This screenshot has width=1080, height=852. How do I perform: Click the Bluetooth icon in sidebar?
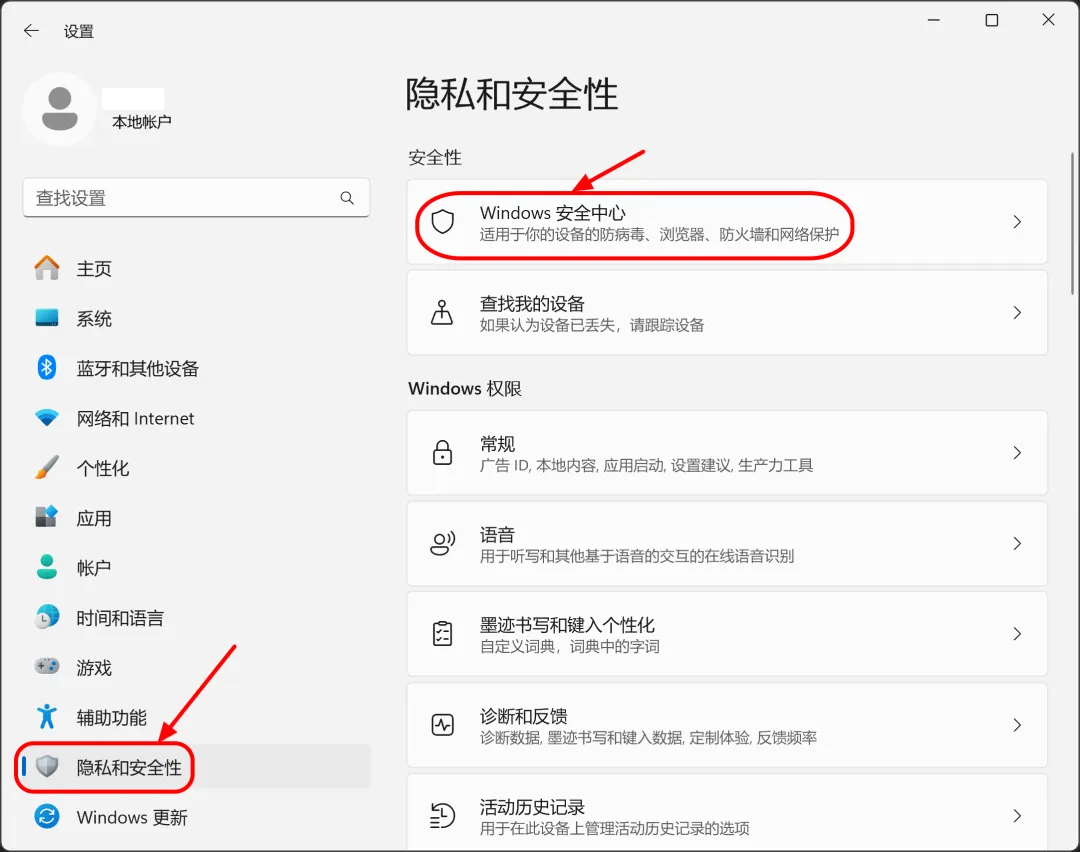pyautogui.click(x=47, y=368)
